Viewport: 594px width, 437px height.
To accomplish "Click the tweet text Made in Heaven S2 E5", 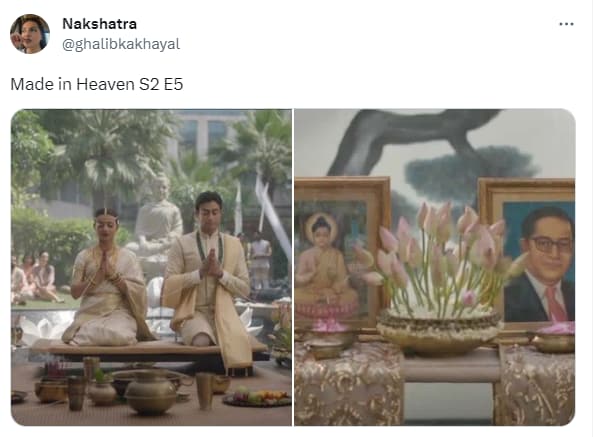I will pos(97,84).
